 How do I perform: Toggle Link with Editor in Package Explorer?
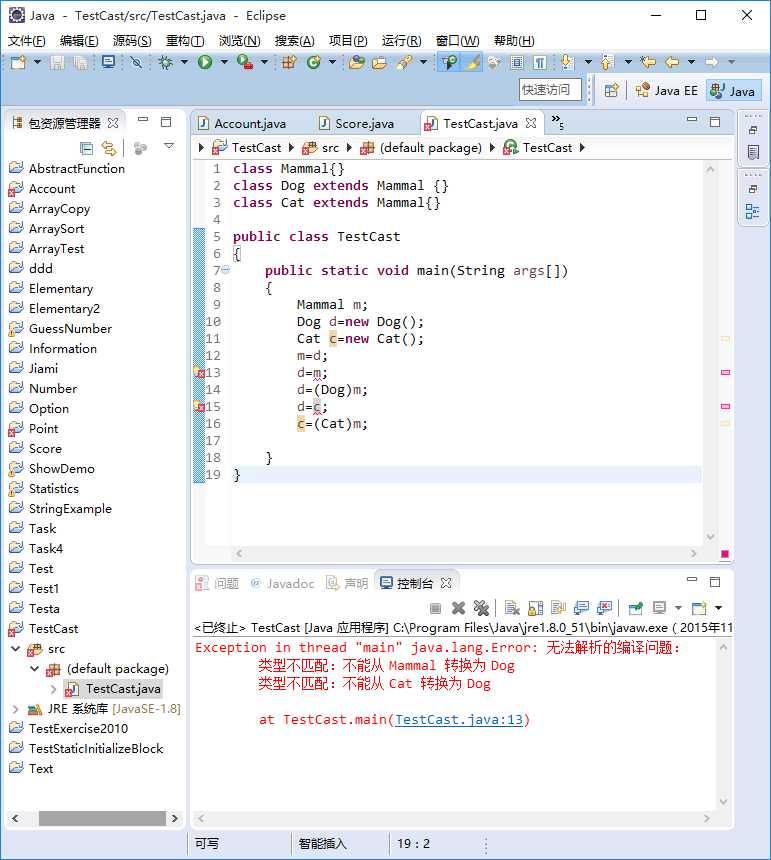(109, 148)
